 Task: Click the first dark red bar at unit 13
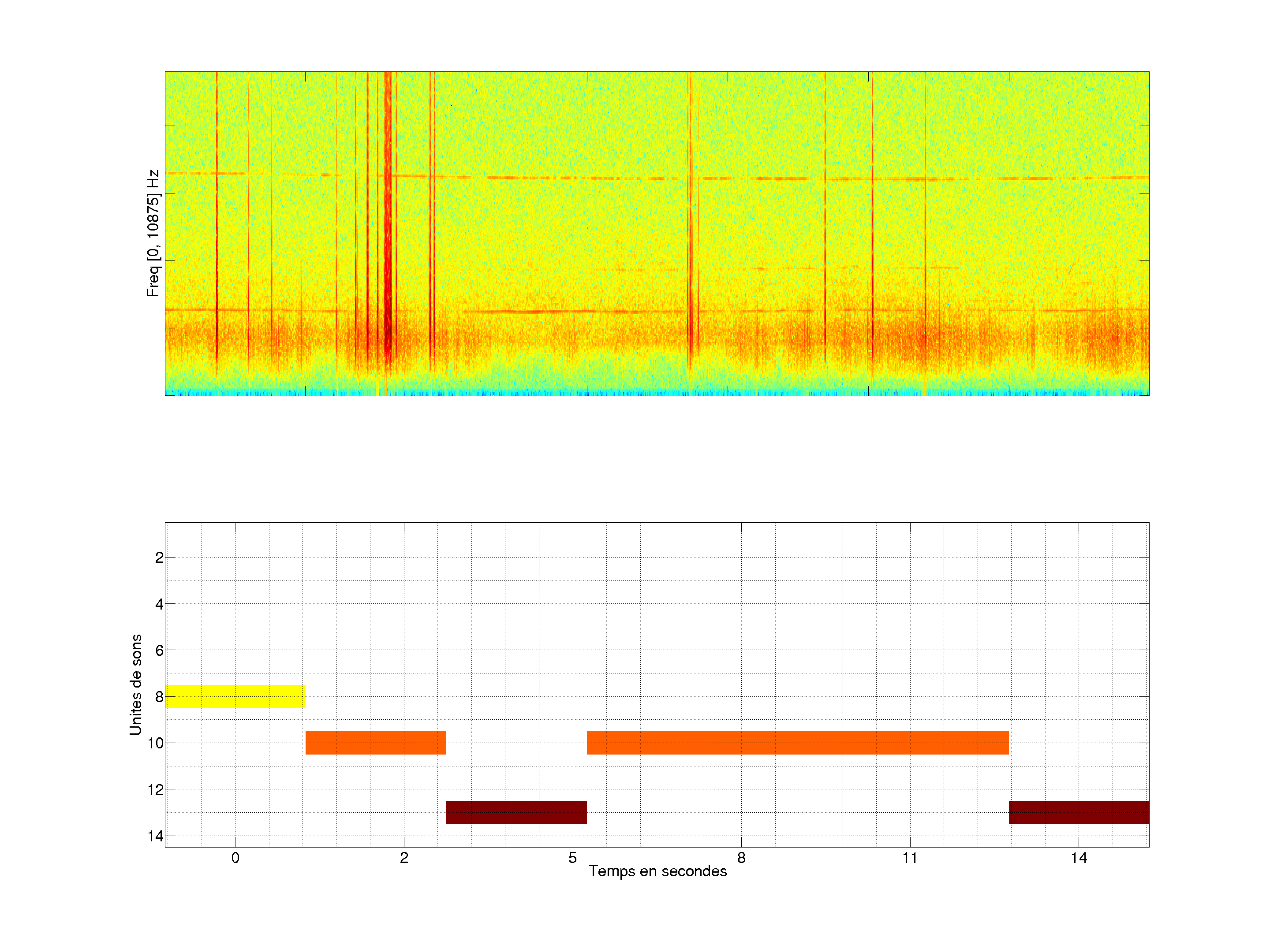click(x=516, y=812)
